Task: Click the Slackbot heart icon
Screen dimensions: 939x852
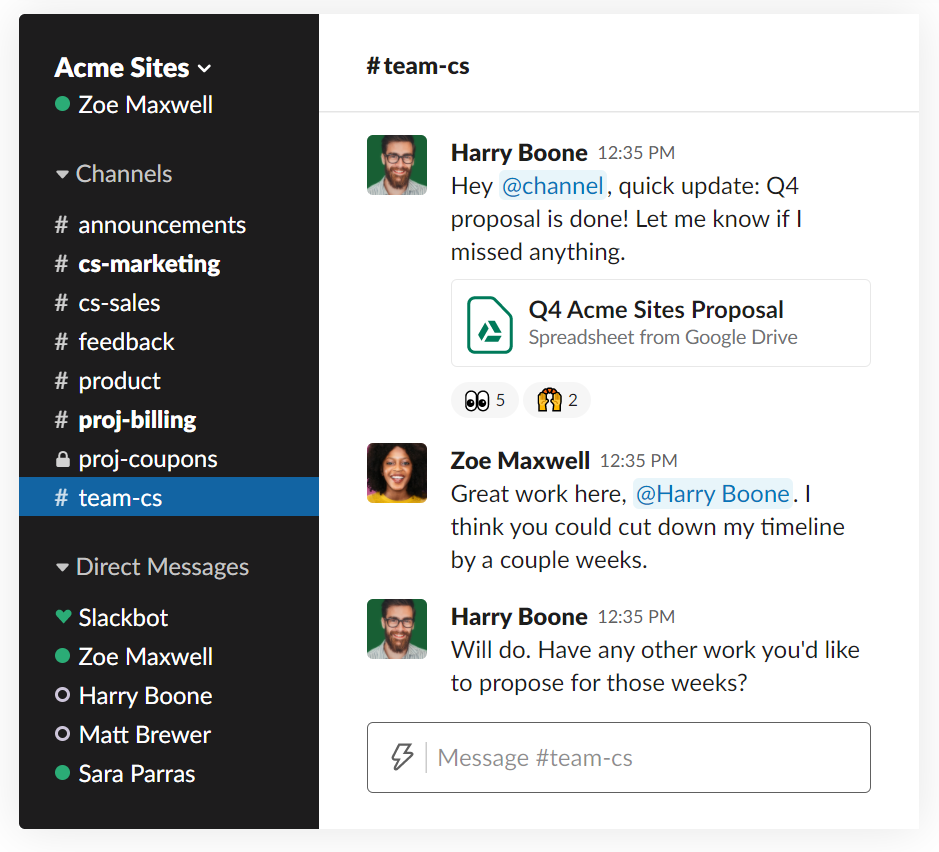Action: 63,616
